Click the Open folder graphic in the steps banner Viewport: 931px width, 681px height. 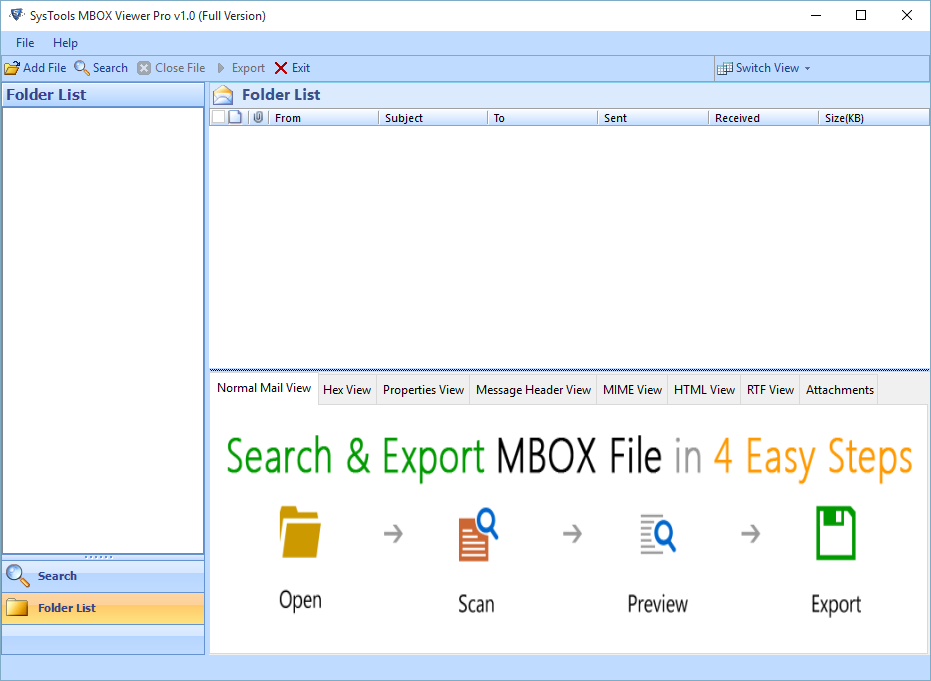[x=300, y=532]
